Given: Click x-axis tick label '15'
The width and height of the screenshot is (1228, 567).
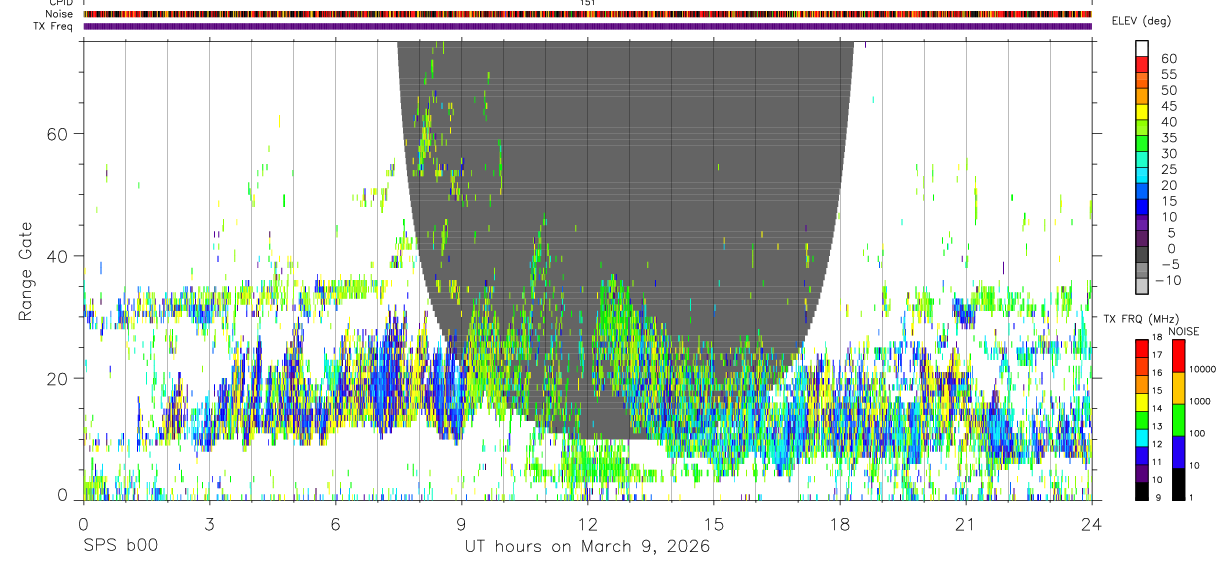Looking at the screenshot, I should pos(714,524).
